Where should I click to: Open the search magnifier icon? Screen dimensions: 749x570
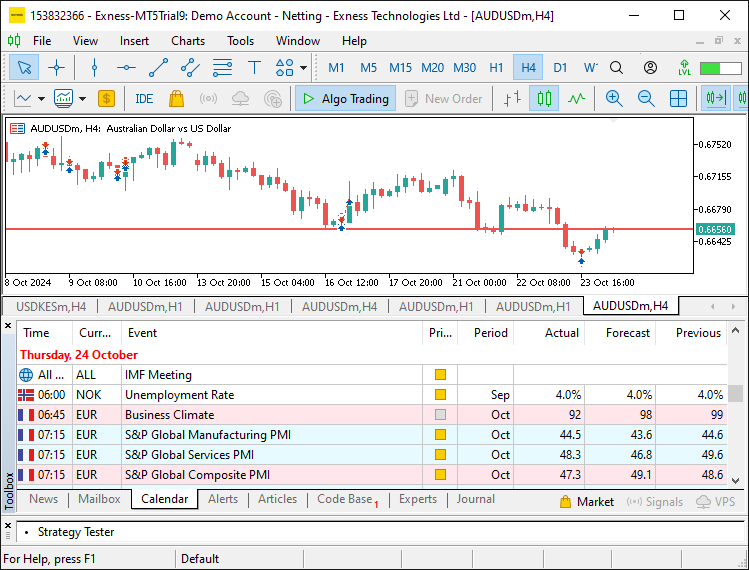click(616, 67)
